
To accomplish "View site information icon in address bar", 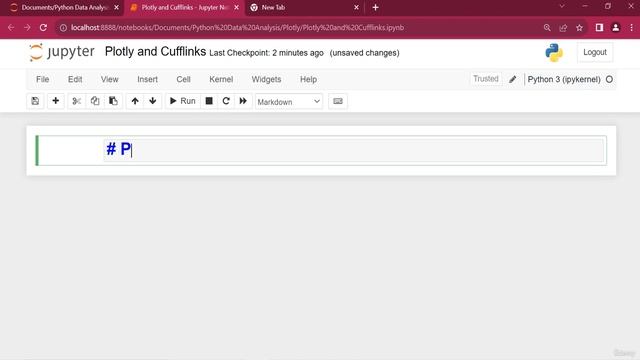I will pos(63,28).
